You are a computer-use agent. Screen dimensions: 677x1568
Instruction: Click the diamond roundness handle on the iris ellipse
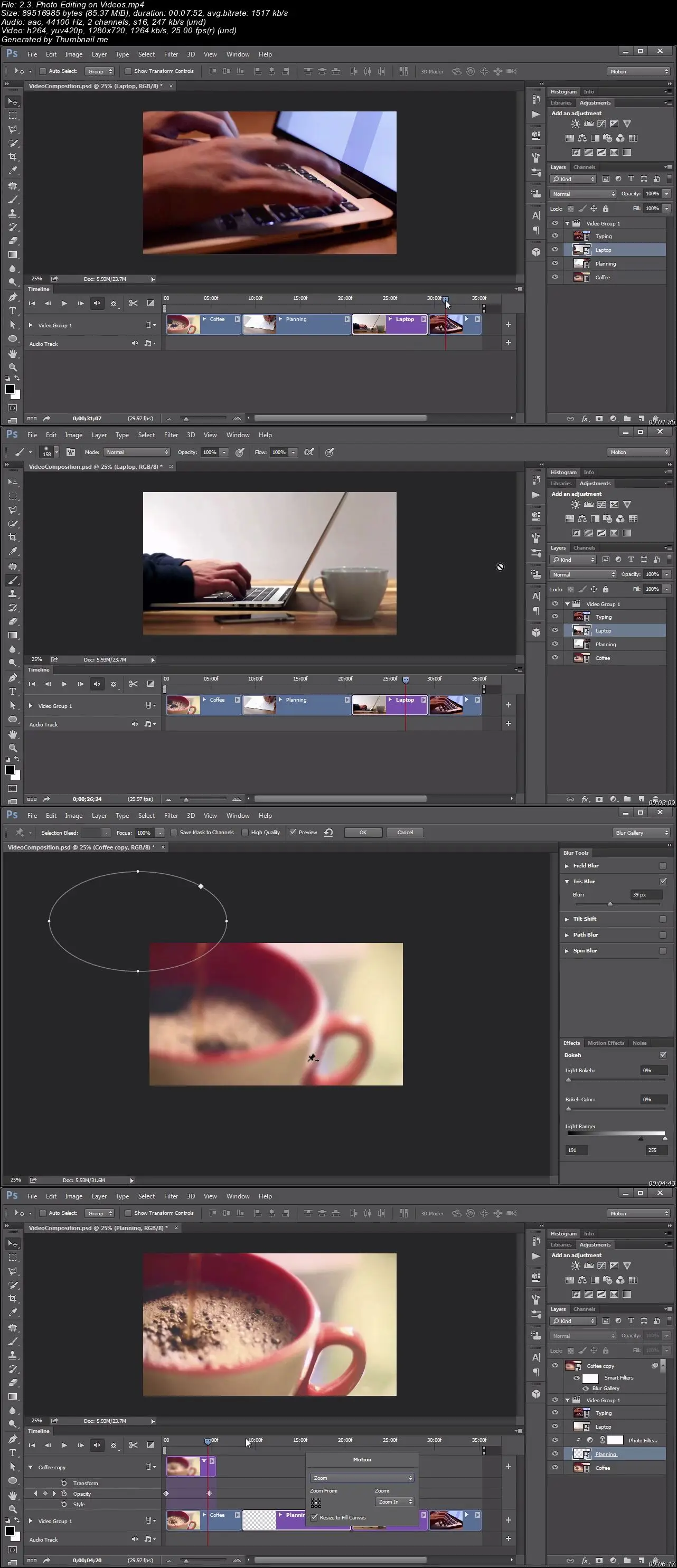tap(201, 886)
